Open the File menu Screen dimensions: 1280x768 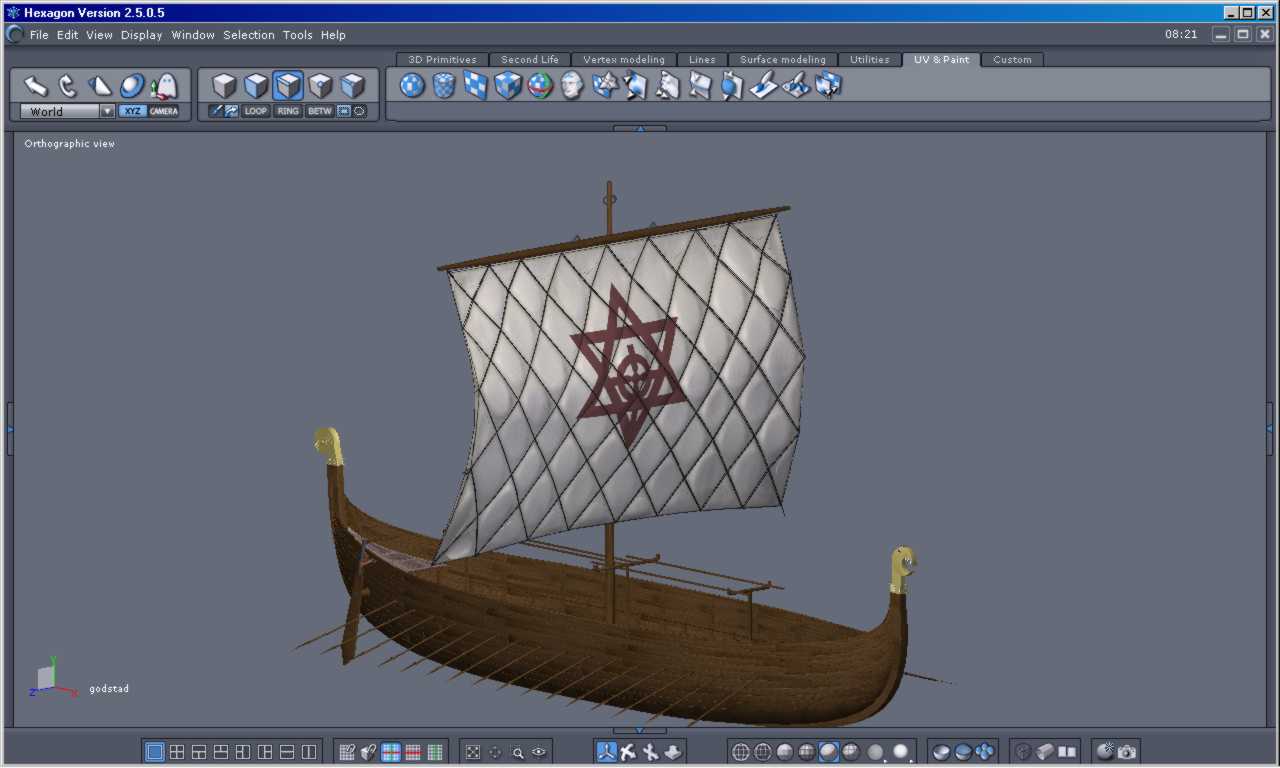(x=39, y=35)
